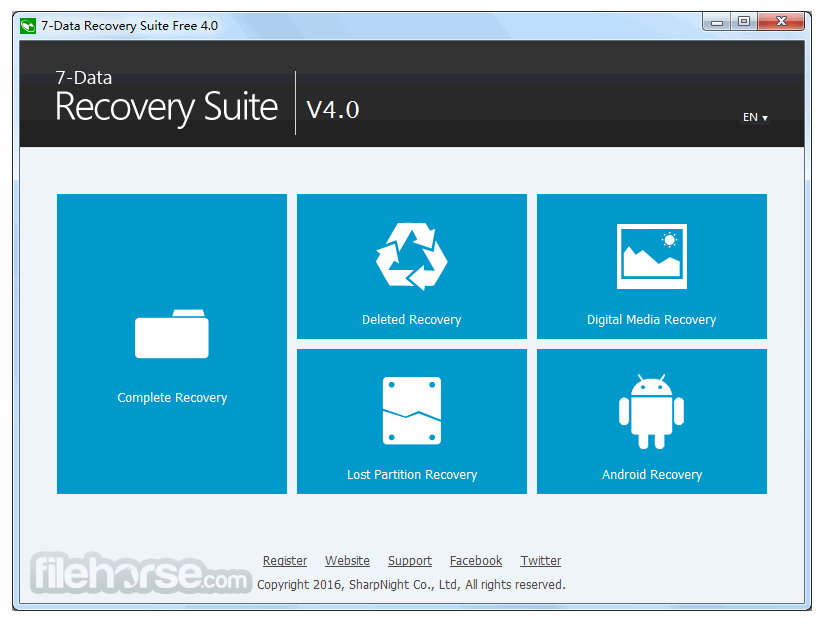Open the Support link

pyautogui.click(x=410, y=561)
